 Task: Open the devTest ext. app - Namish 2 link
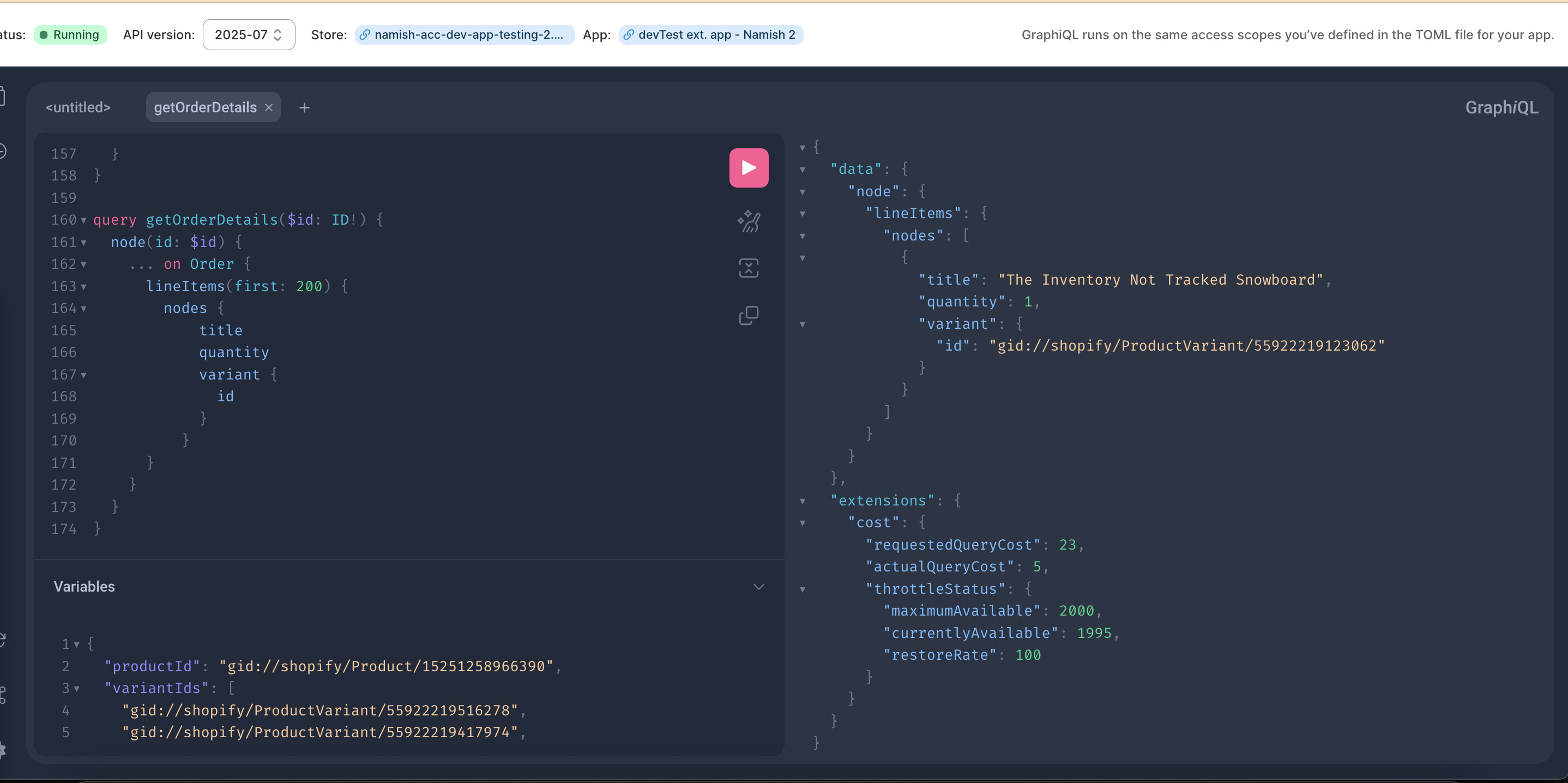click(x=710, y=35)
